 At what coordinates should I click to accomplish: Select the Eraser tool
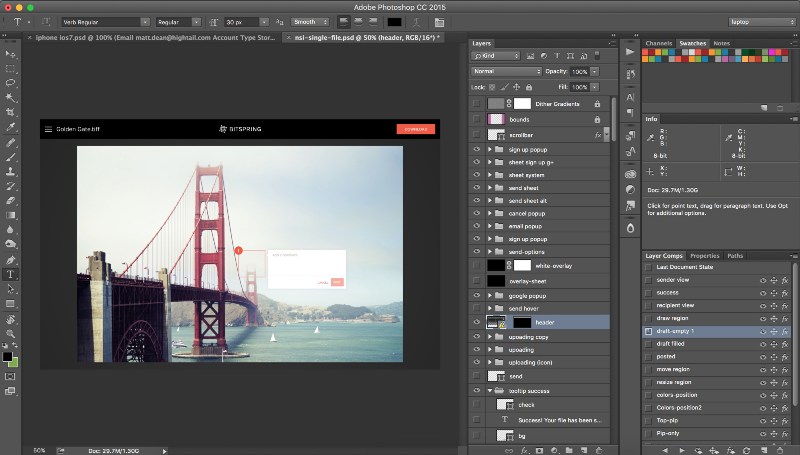point(10,200)
